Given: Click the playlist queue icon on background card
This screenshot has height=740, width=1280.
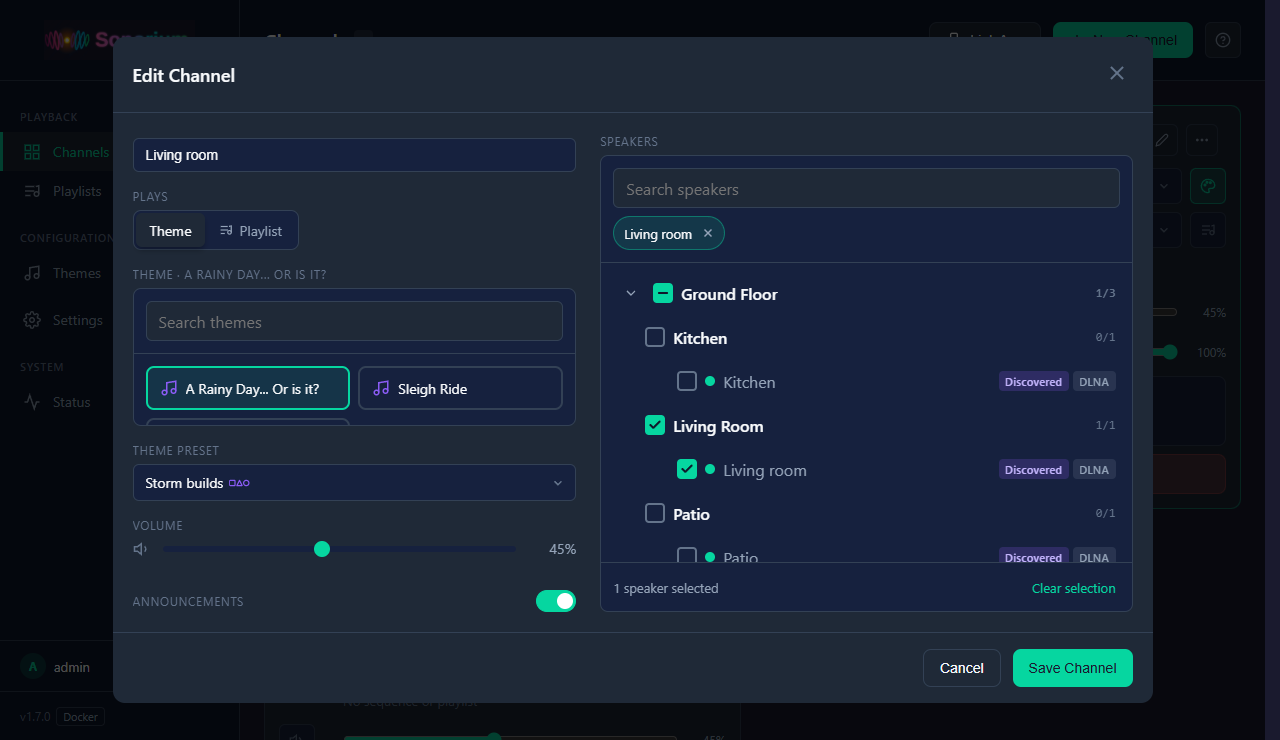Looking at the screenshot, I should click(x=1208, y=230).
